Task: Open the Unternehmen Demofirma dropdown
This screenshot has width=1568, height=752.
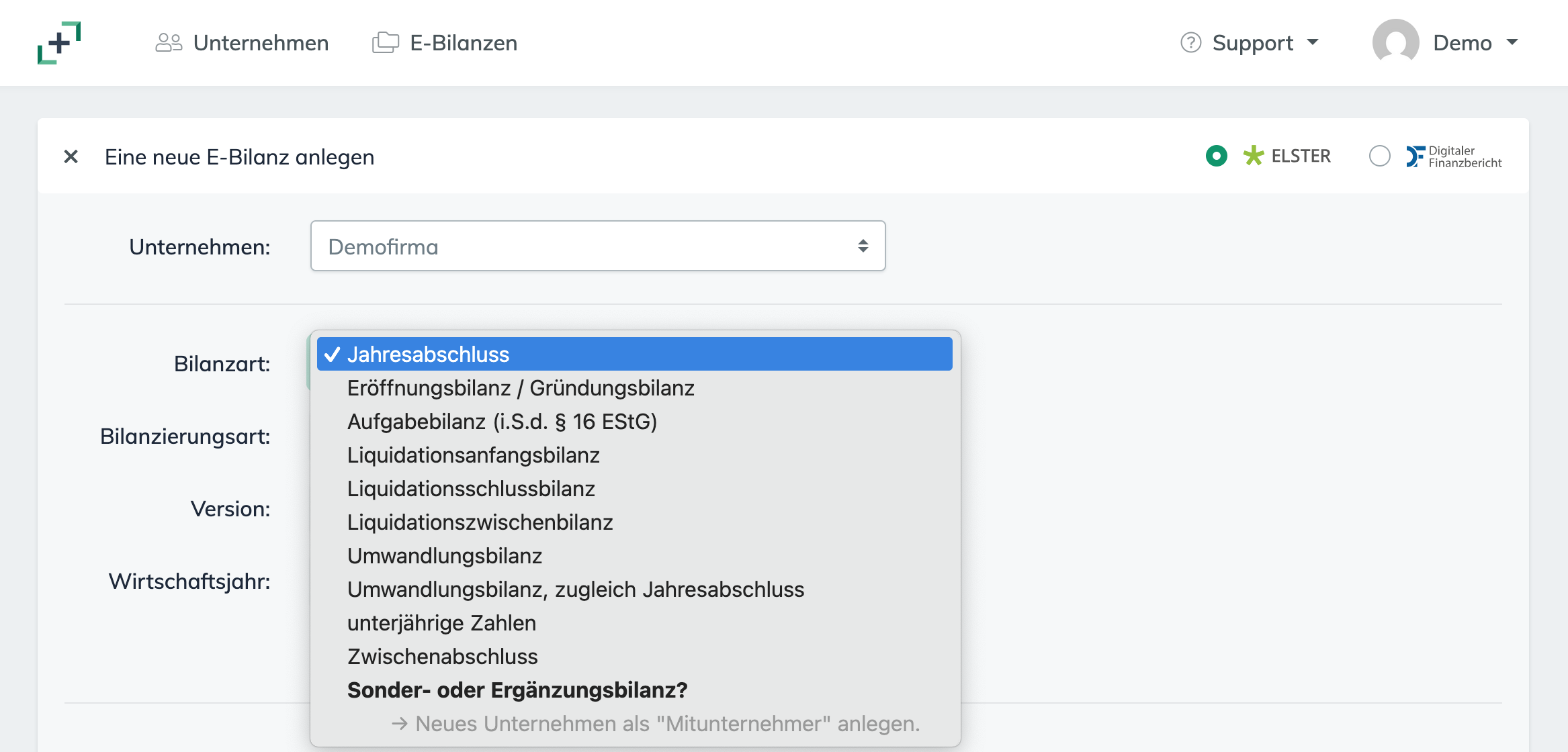Action: coord(597,246)
